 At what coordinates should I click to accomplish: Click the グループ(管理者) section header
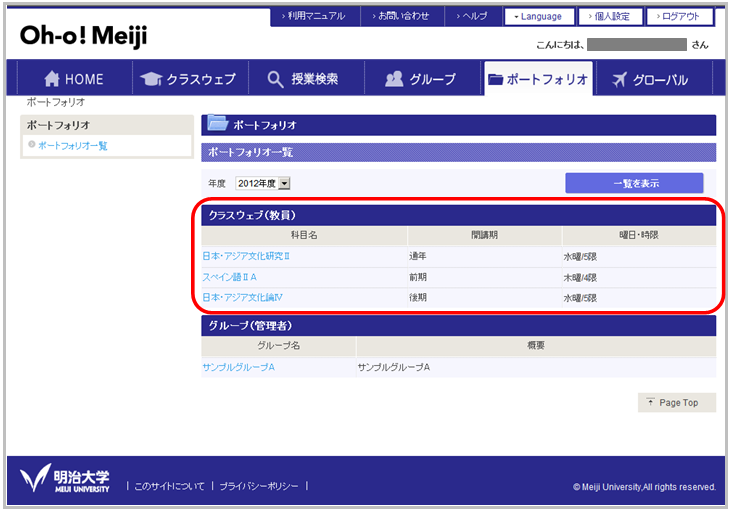pyautogui.click(x=458, y=325)
